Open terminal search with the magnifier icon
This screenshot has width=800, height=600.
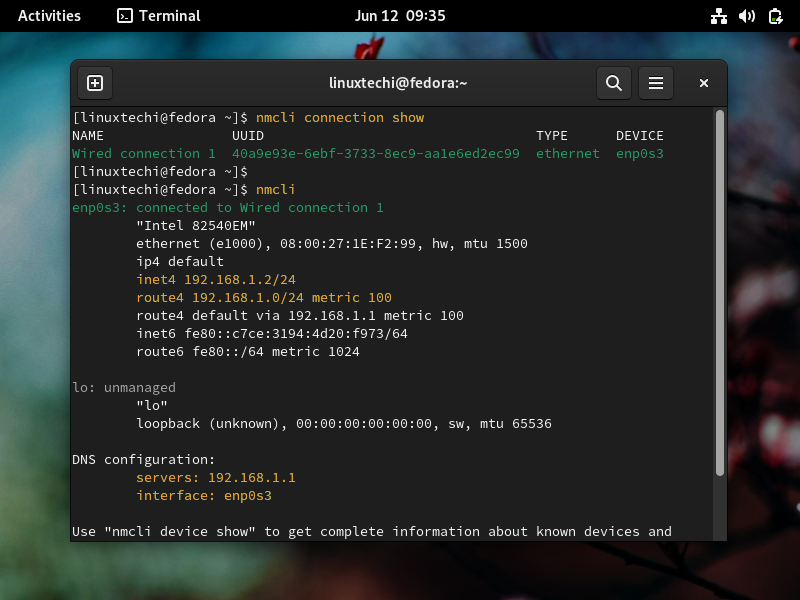coord(614,83)
